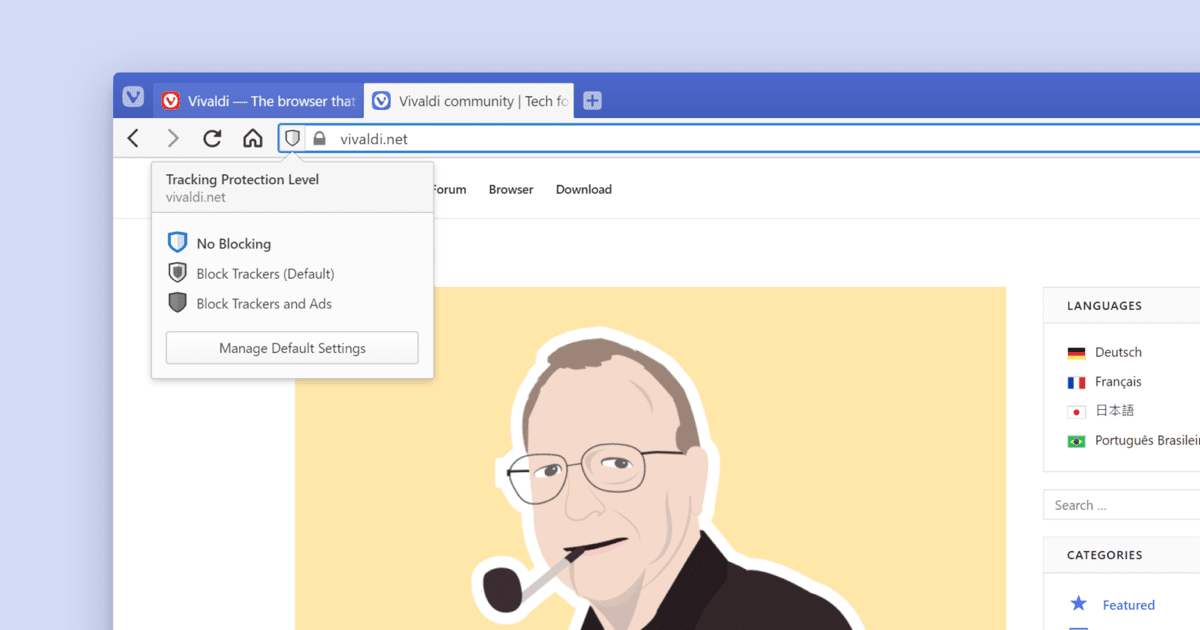The height and width of the screenshot is (630, 1200).
Task: Select the Vivaldi community tab
Action: (469, 101)
